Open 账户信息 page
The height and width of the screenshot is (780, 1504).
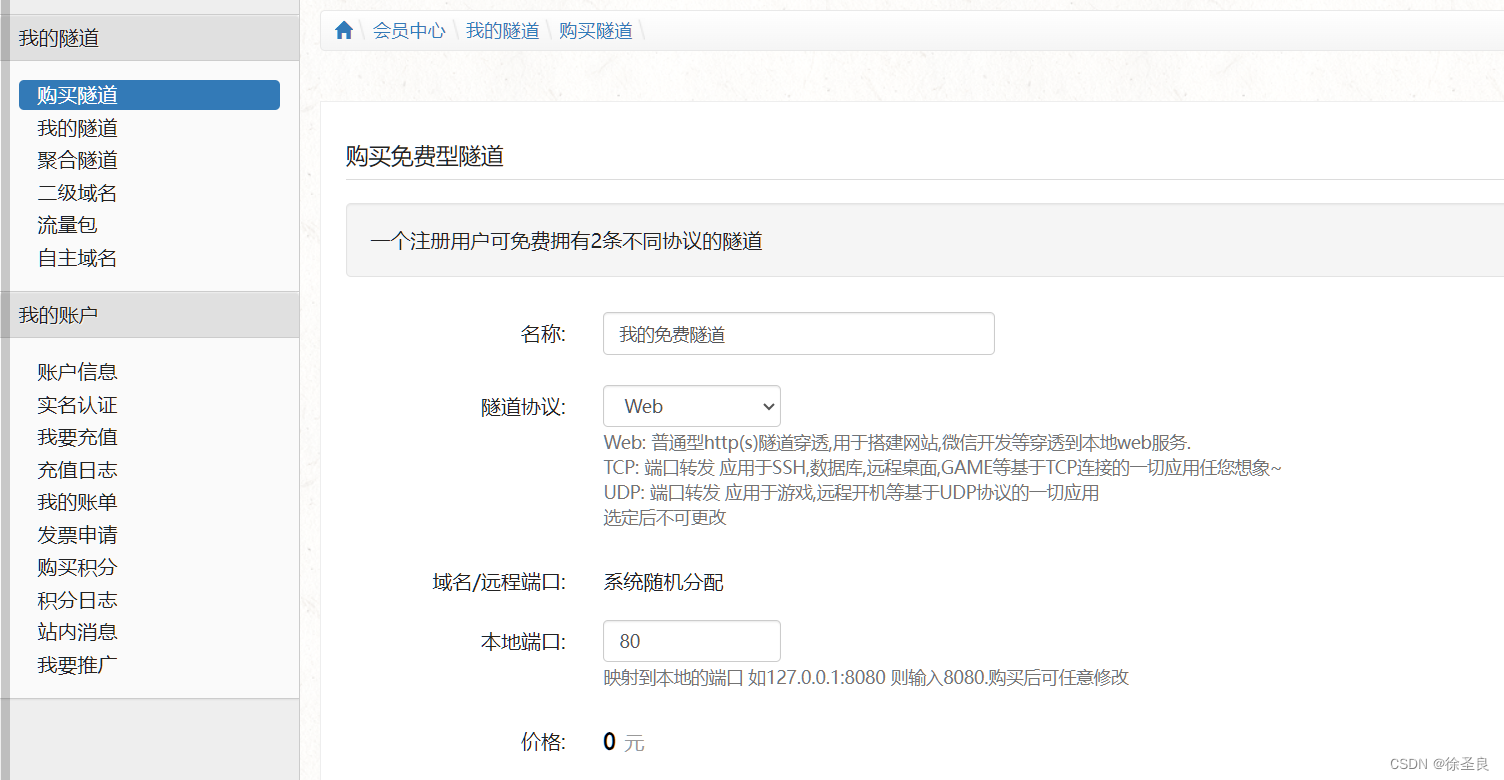78,372
